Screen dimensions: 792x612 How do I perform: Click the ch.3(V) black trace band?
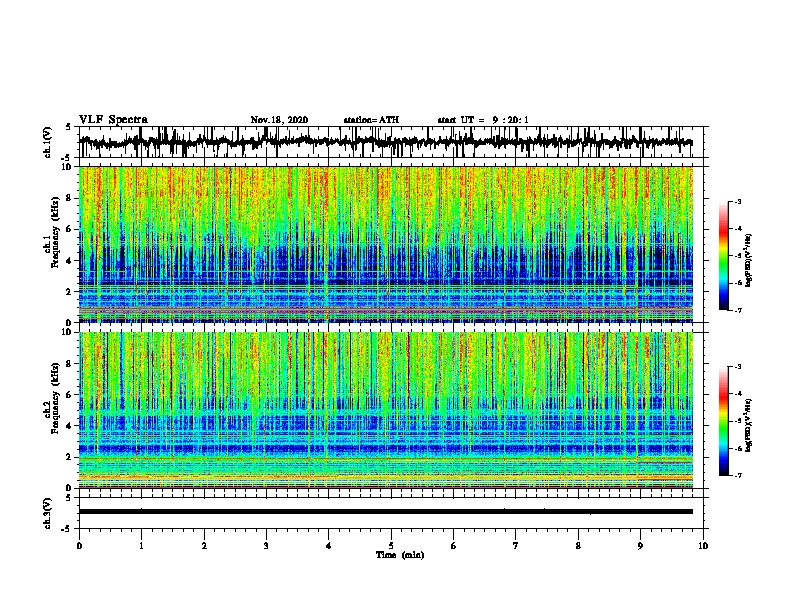[x=386, y=512]
